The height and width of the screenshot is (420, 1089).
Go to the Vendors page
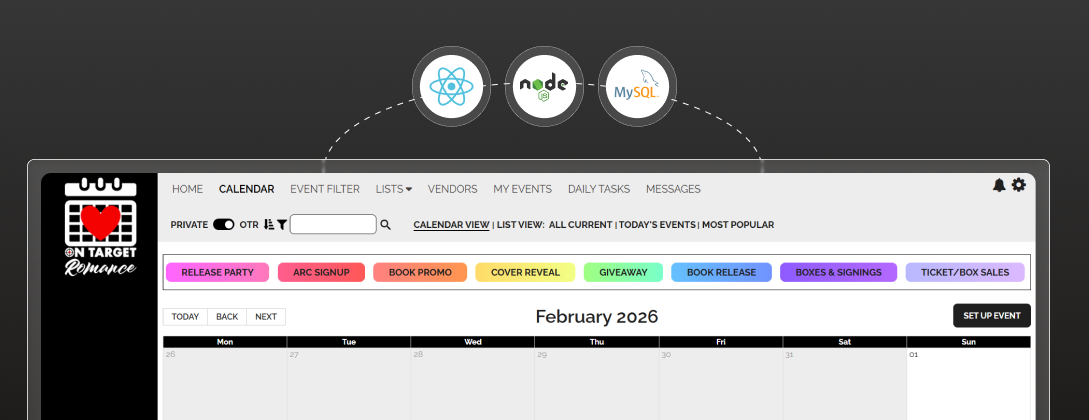pyautogui.click(x=452, y=189)
